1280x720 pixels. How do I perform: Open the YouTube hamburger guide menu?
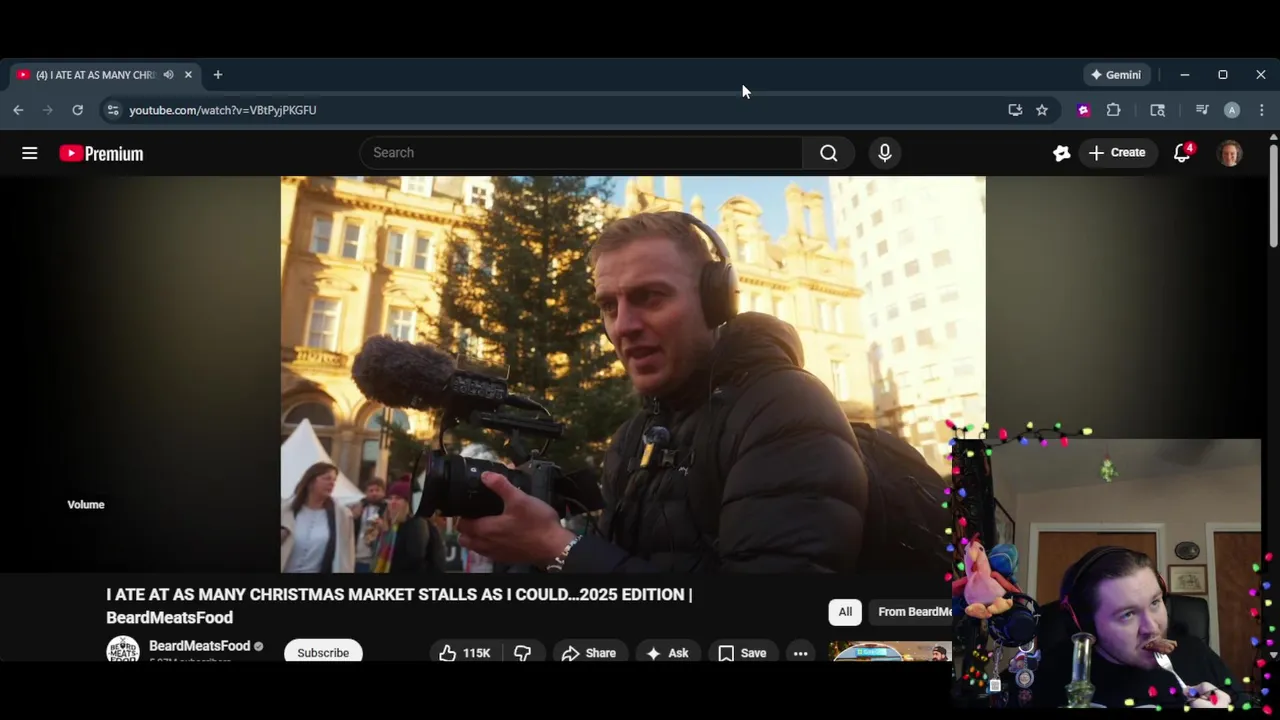(30, 153)
